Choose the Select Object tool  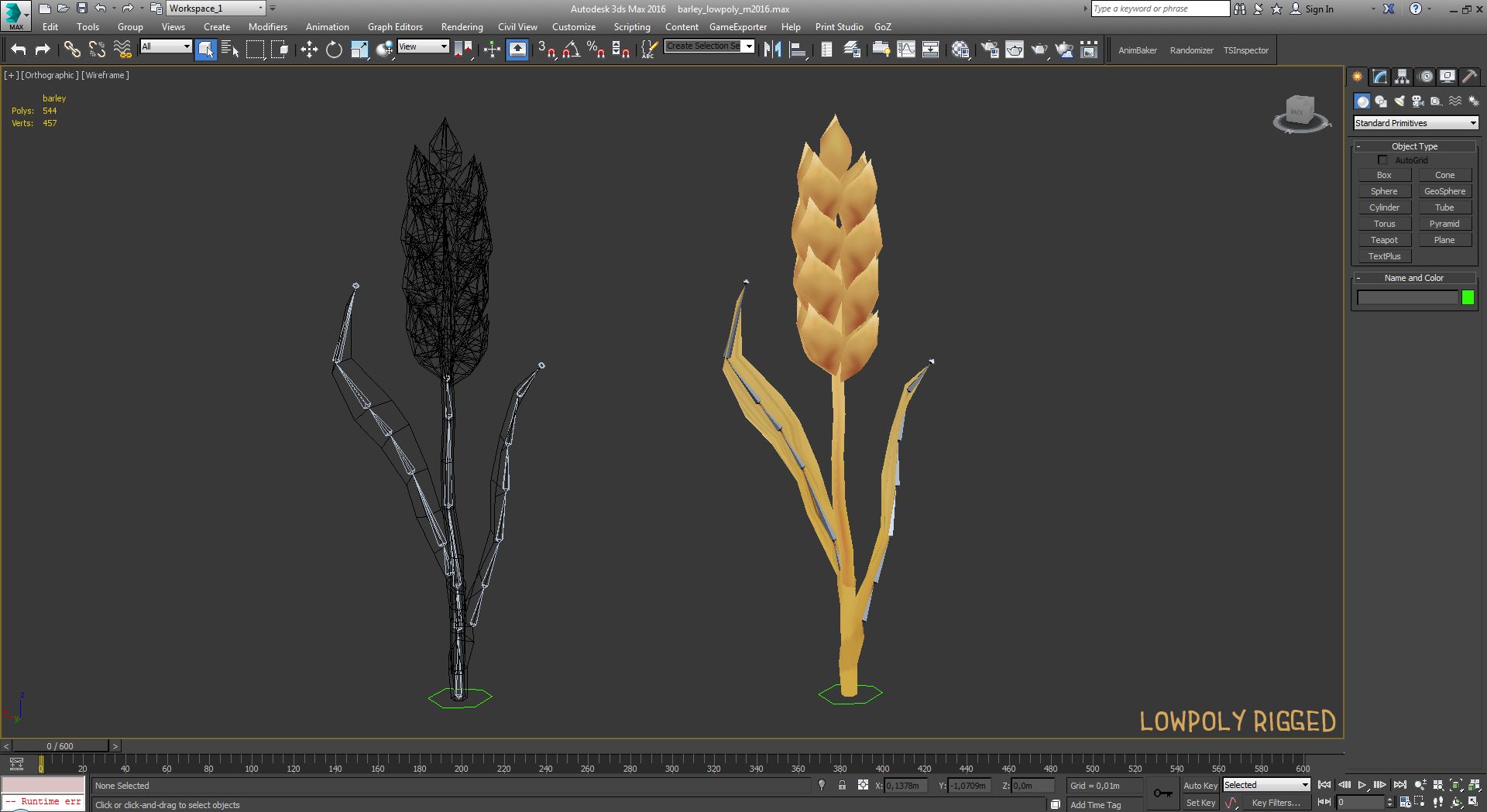206,50
